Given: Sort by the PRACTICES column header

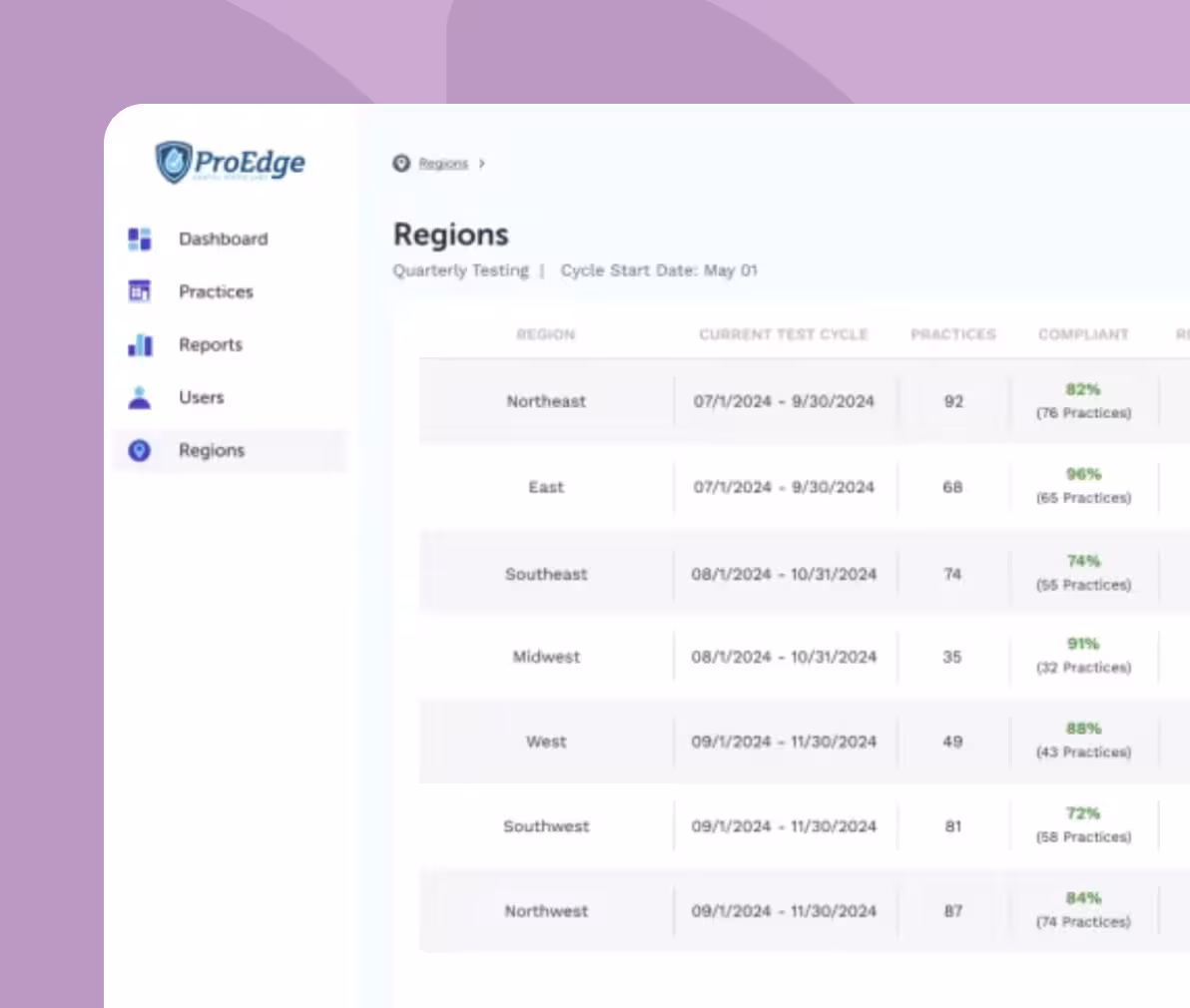Looking at the screenshot, I should coord(953,334).
